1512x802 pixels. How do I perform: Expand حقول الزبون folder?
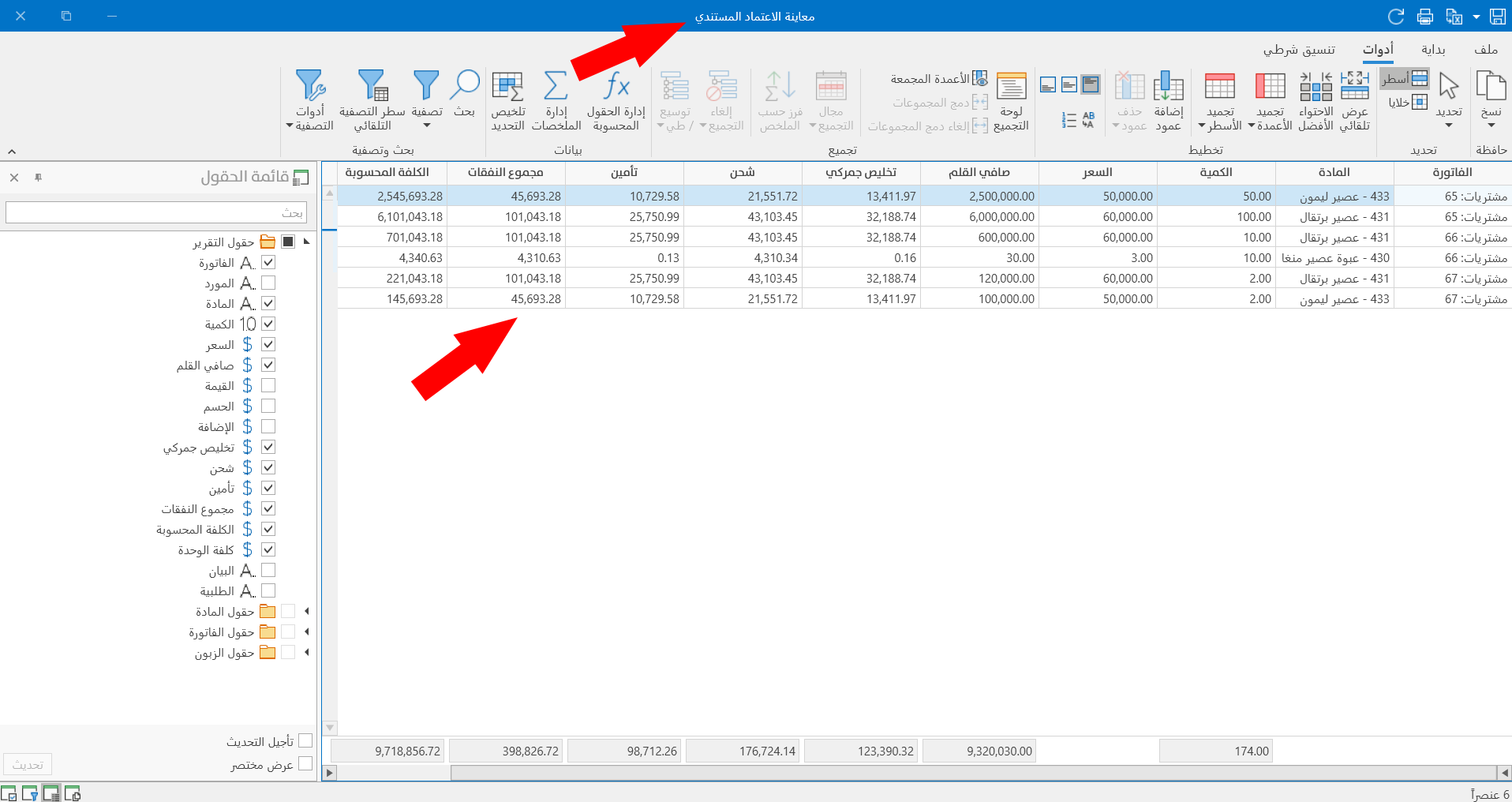306,652
